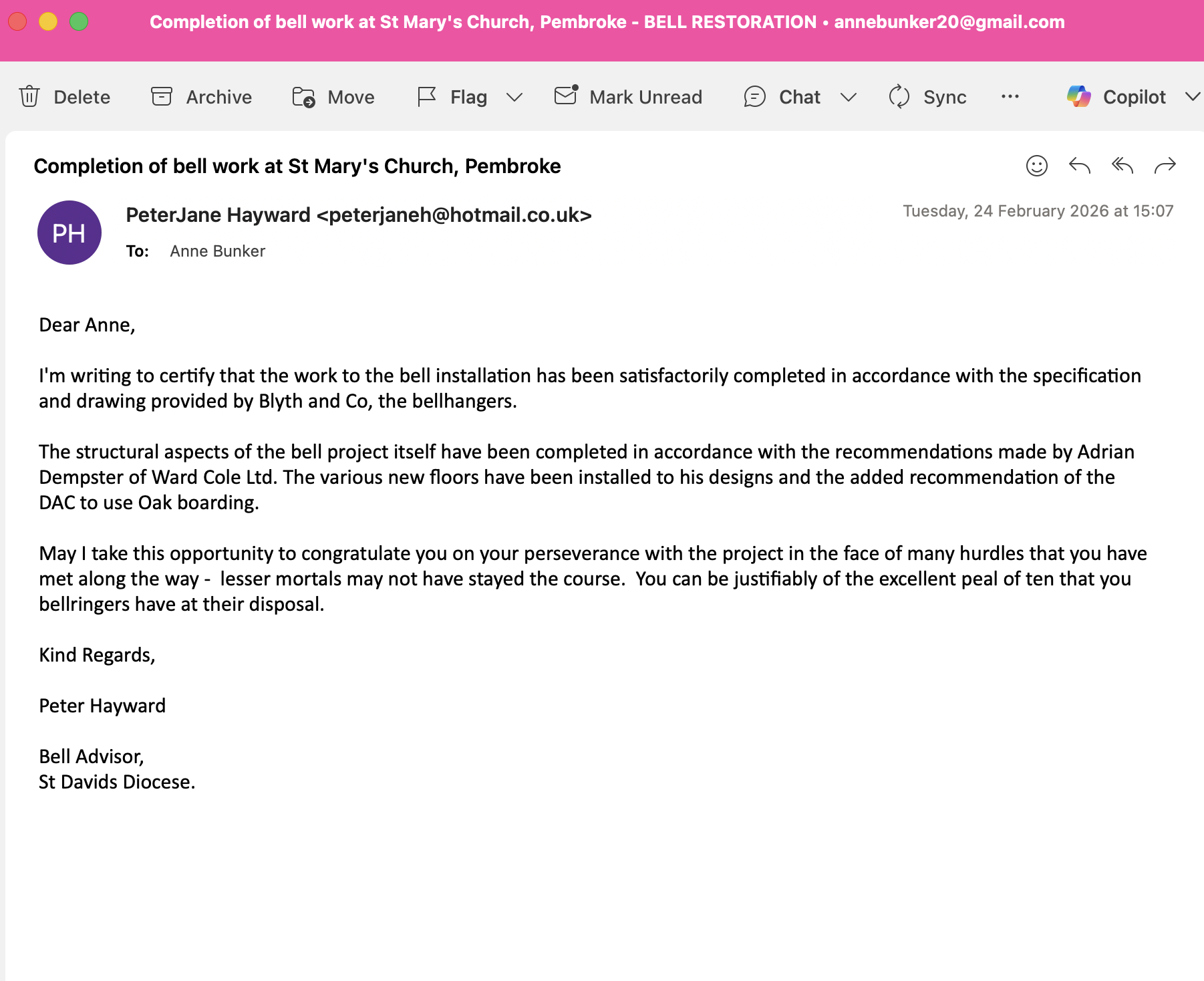Click recipient Anne Bunker
Screen dimensions: 1204x981
(x=217, y=251)
